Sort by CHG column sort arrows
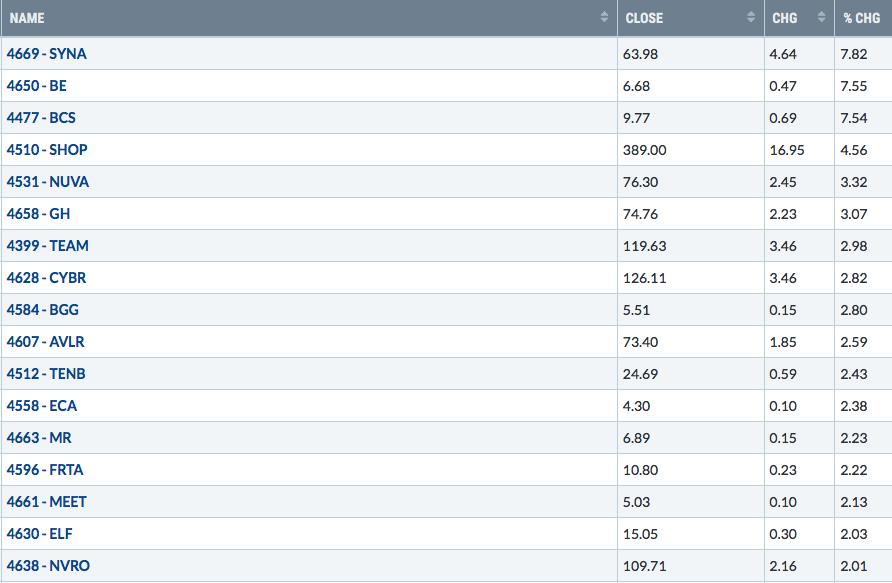Screen dimensions: 892x583 [821, 17]
